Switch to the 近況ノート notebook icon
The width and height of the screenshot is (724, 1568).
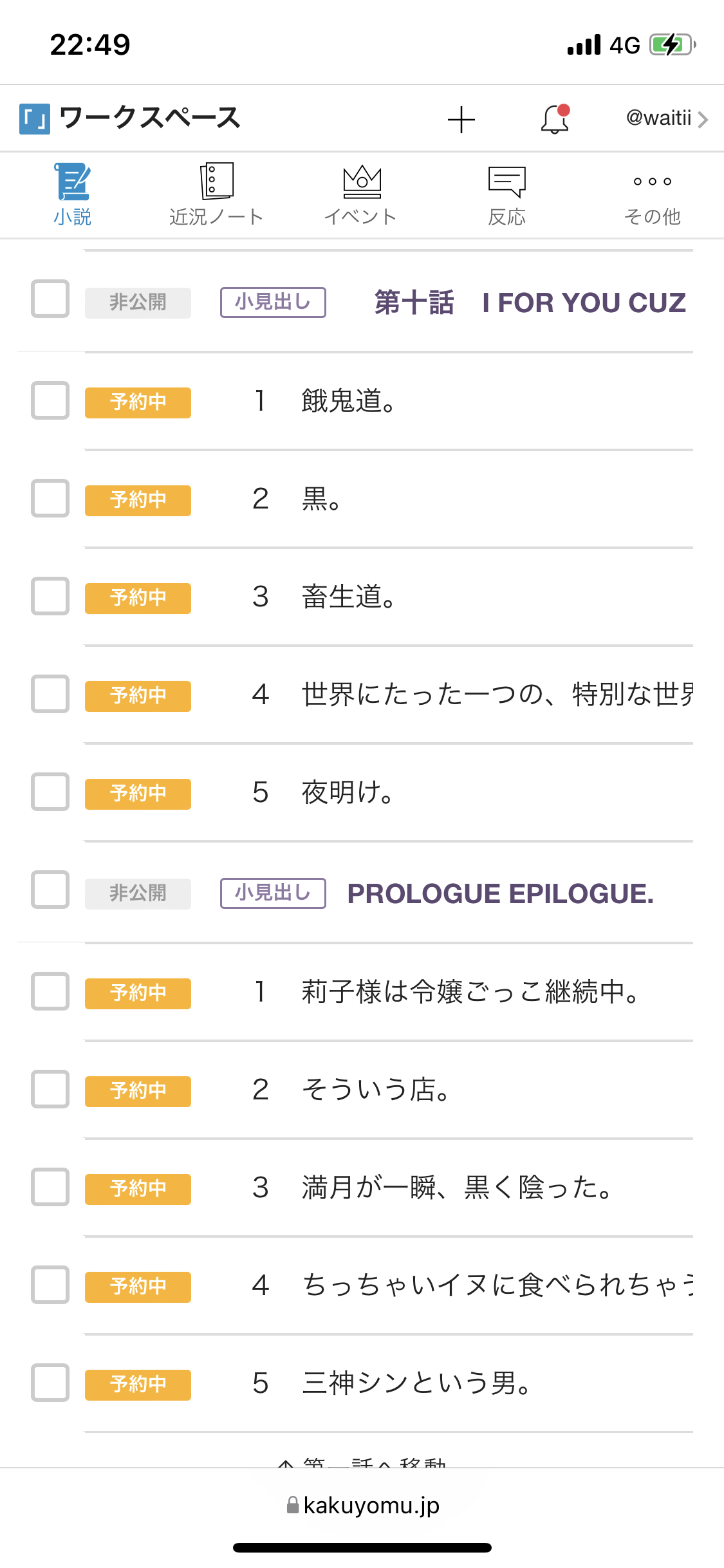coord(216,182)
